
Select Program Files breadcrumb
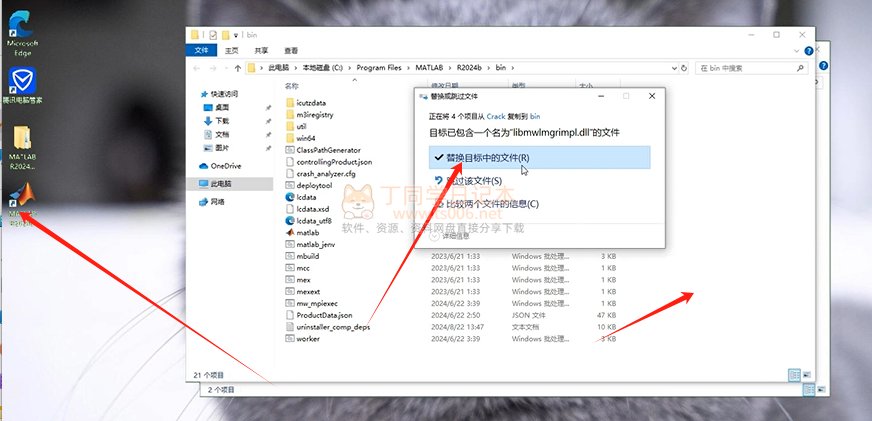(379, 68)
